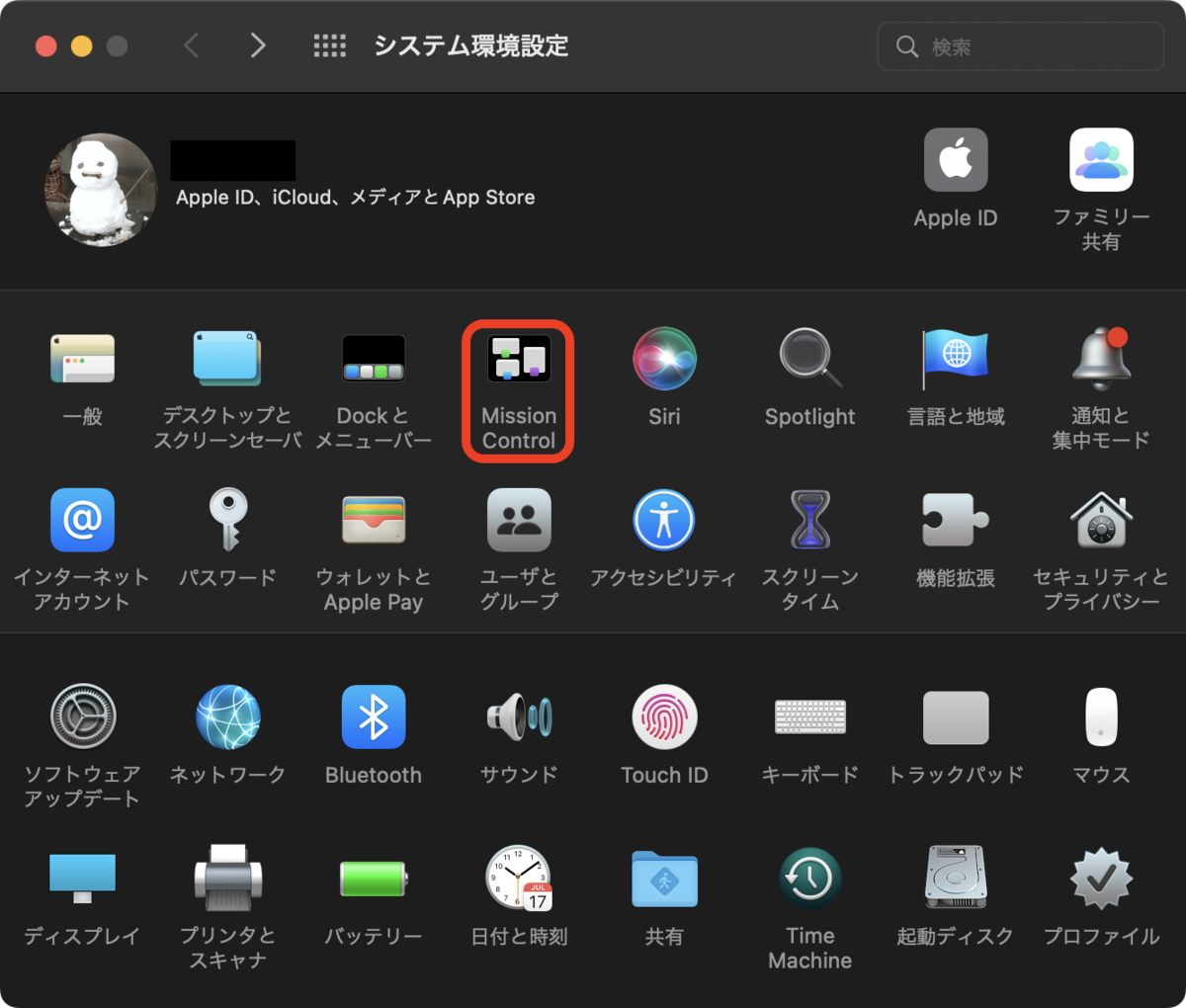Minimize the システム環境設定 window
The image size is (1186, 1008).
coord(81,46)
